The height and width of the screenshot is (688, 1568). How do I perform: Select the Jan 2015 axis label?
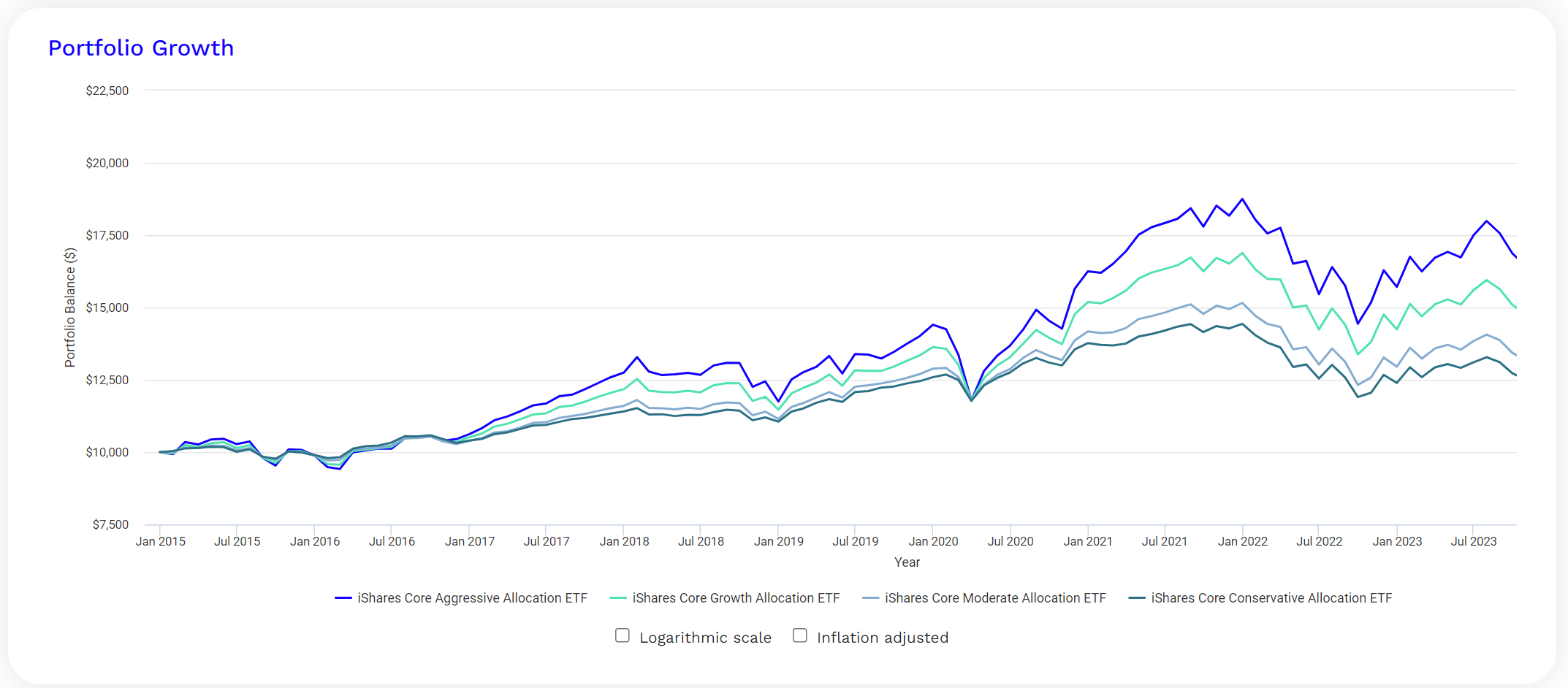161,540
